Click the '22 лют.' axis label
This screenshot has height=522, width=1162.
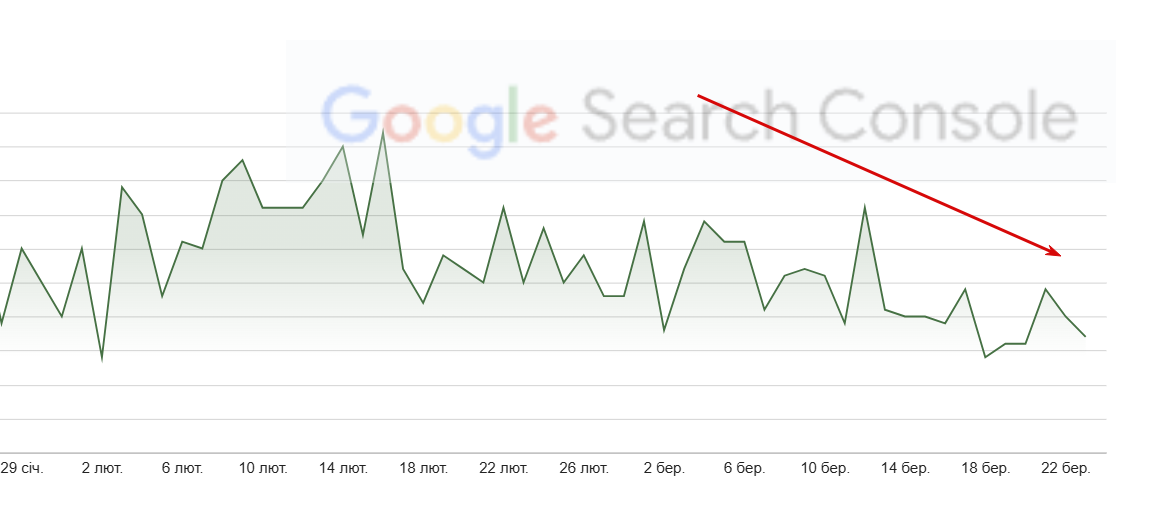coord(504,469)
